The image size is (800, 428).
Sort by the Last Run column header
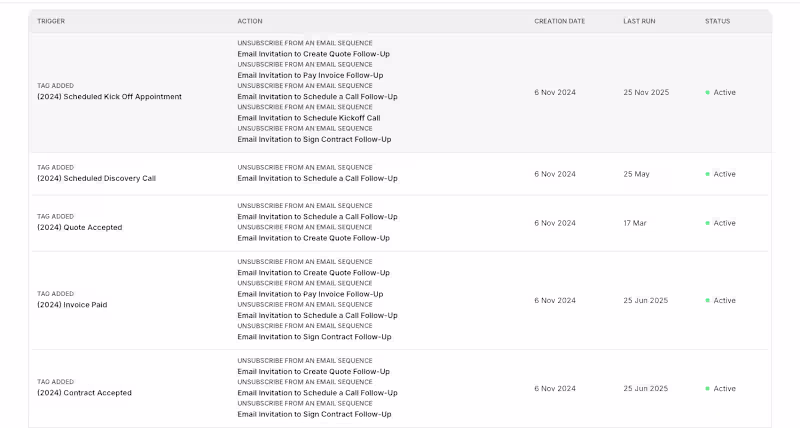coord(639,21)
